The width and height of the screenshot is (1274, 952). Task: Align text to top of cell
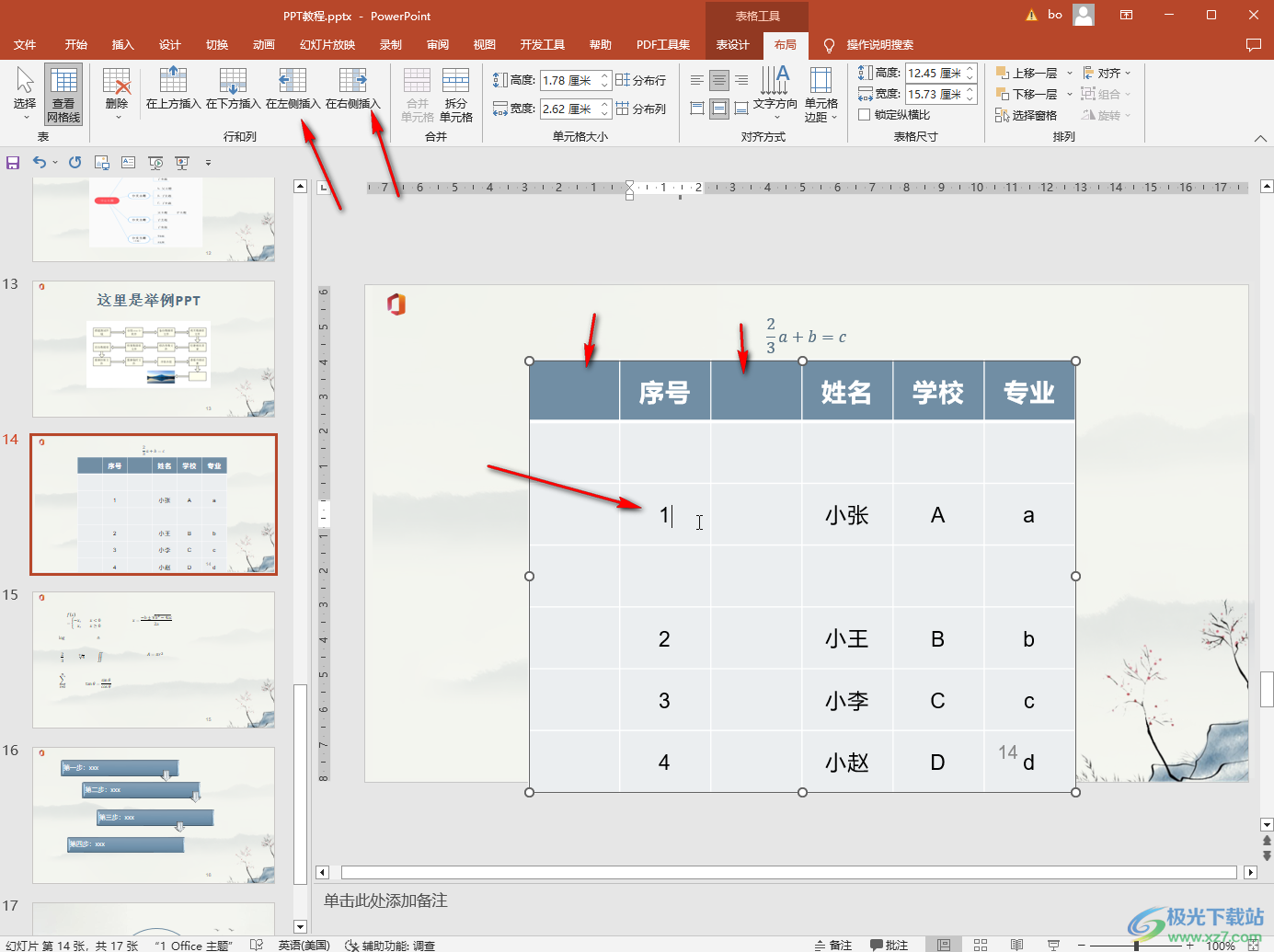(697, 109)
